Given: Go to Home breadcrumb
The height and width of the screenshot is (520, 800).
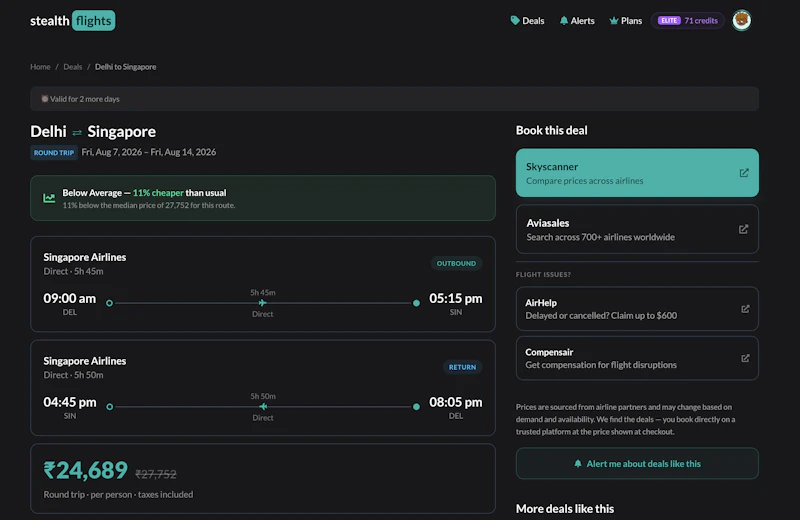Looking at the screenshot, I should click(x=40, y=67).
